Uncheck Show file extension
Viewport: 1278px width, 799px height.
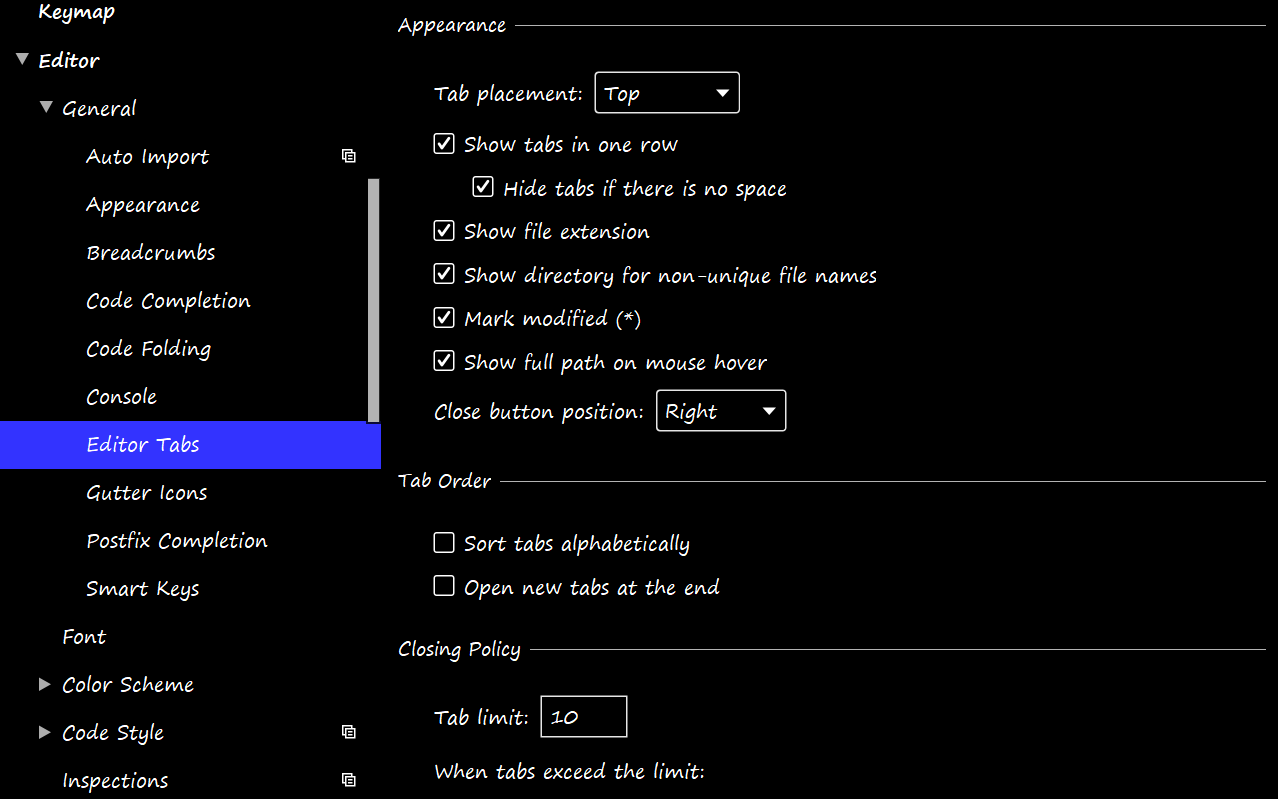[x=443, y=230]
